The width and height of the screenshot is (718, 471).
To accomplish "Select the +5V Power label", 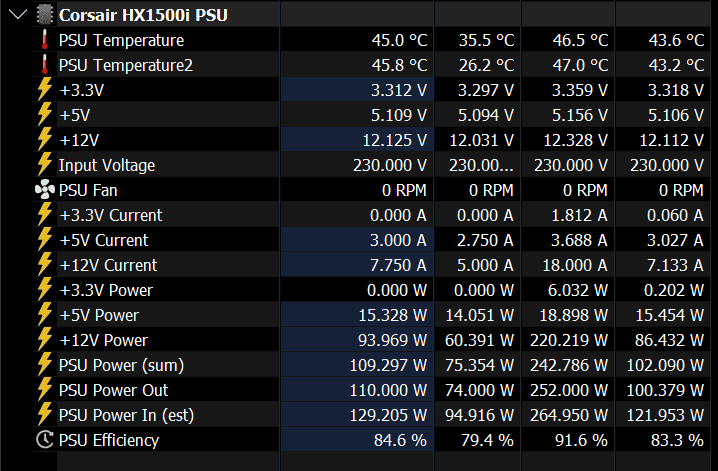I will (x=99, y=315).
